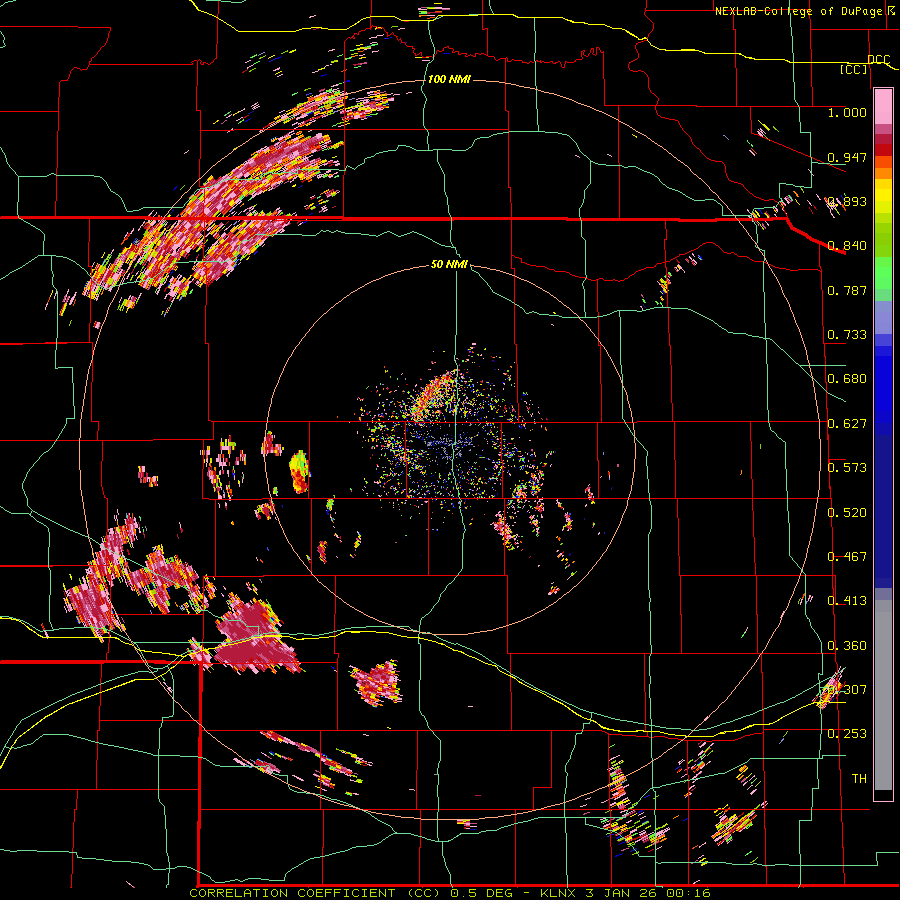
Task: Click the 0.733 scale value
Action: coord(847,335)
